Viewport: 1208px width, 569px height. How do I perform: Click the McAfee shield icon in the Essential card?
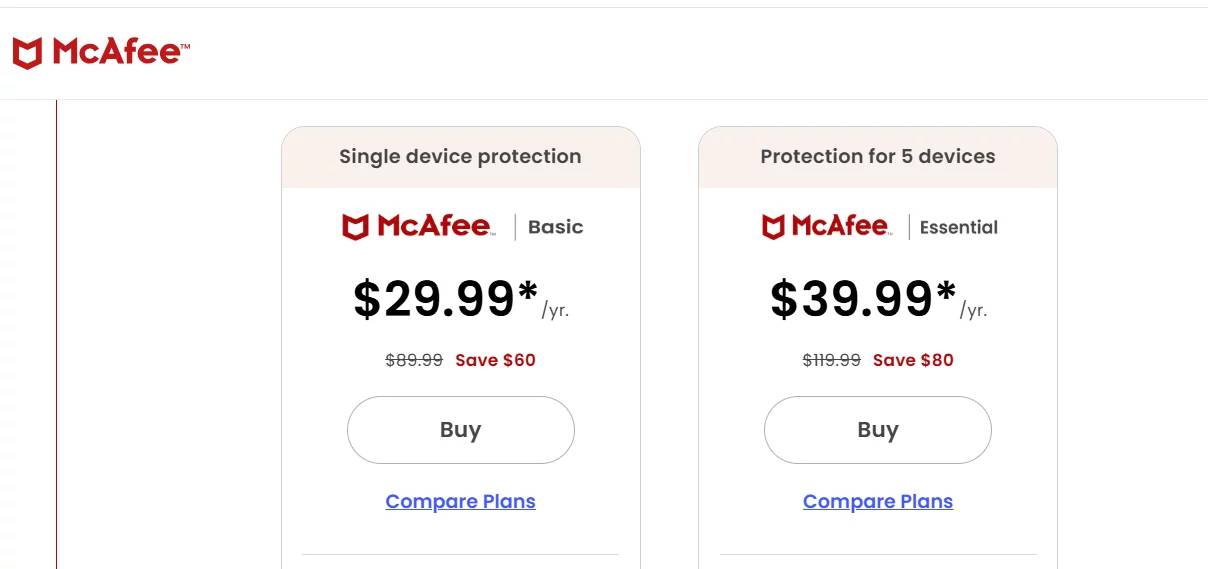[x=773, y=227]
